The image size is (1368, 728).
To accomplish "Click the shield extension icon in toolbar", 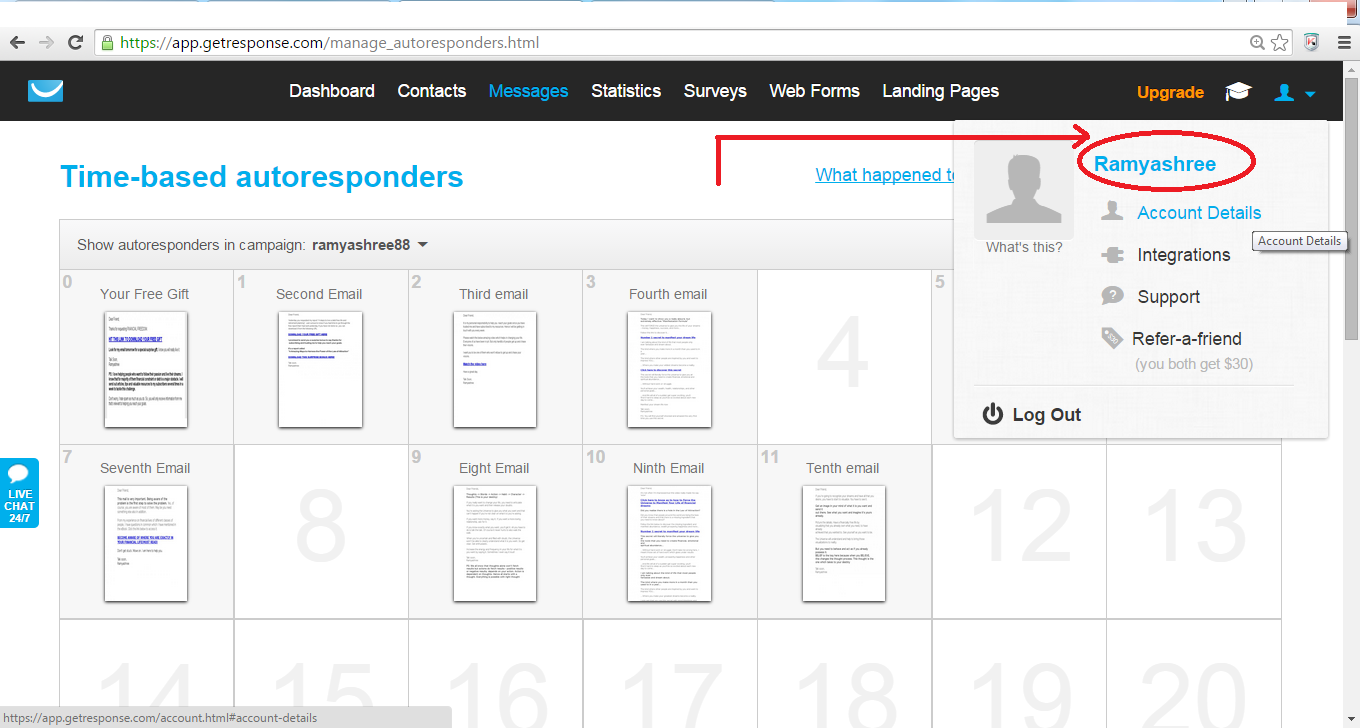I will pyautogui.click(x=1312, y=42).
